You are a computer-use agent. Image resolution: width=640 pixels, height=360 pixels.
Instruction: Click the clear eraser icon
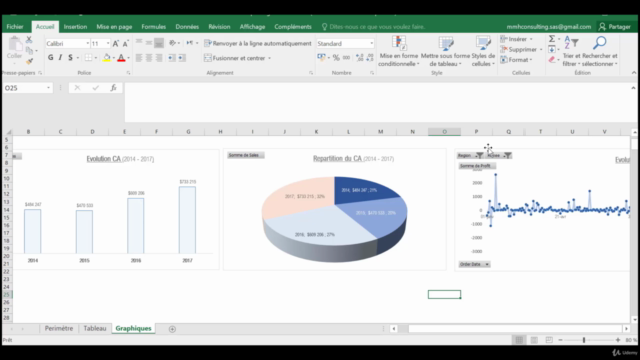(552, 60)
